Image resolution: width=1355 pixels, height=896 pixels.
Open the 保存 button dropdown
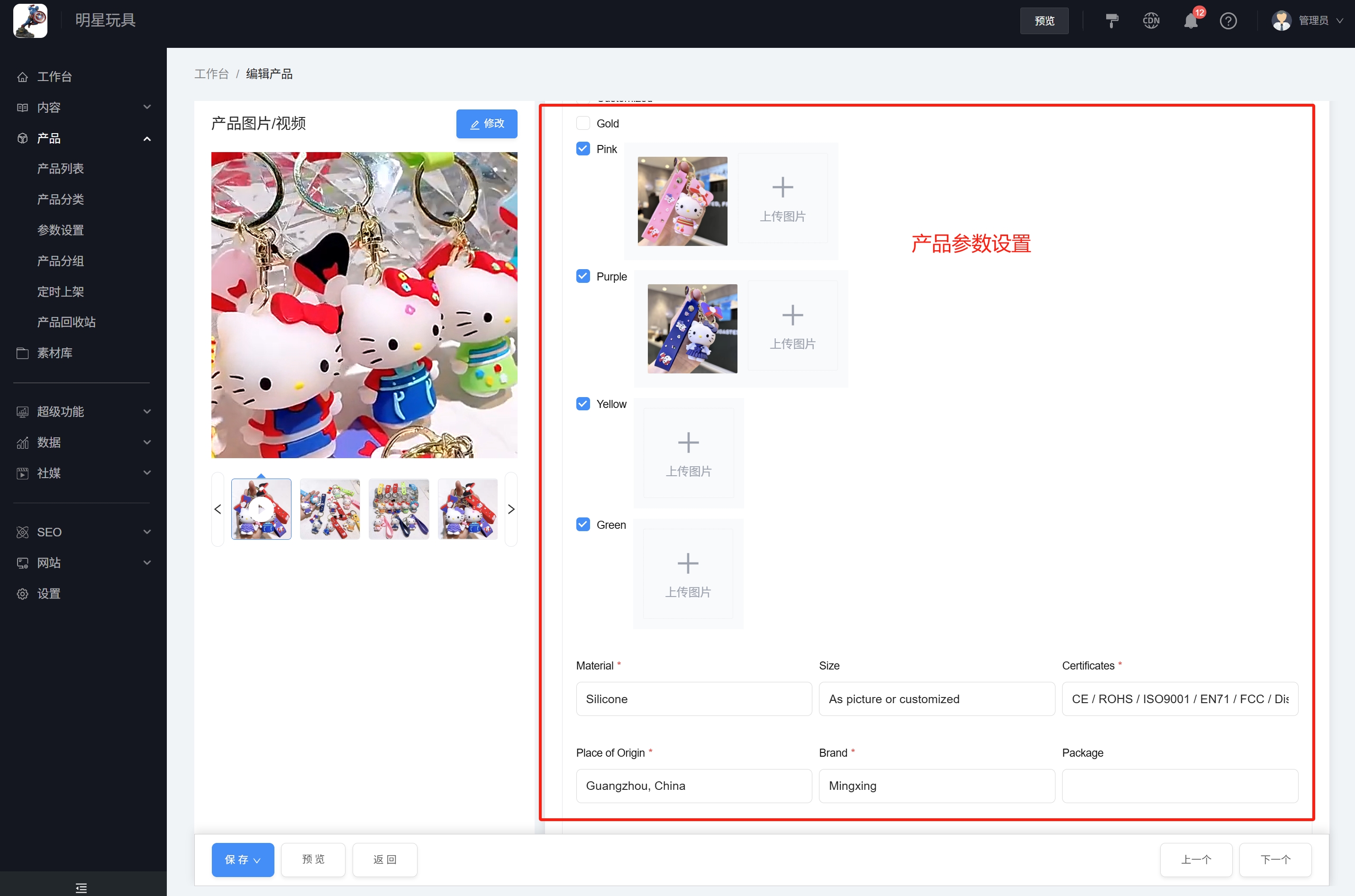[x=257, y=860]
